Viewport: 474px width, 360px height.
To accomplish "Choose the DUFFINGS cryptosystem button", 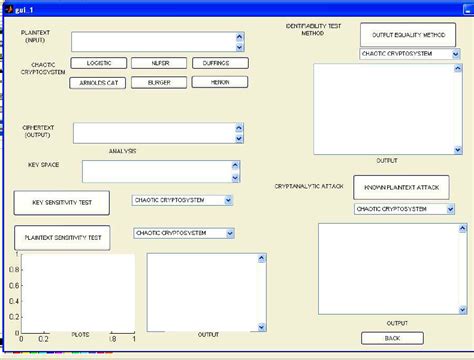I will click(x=220, y=63).
